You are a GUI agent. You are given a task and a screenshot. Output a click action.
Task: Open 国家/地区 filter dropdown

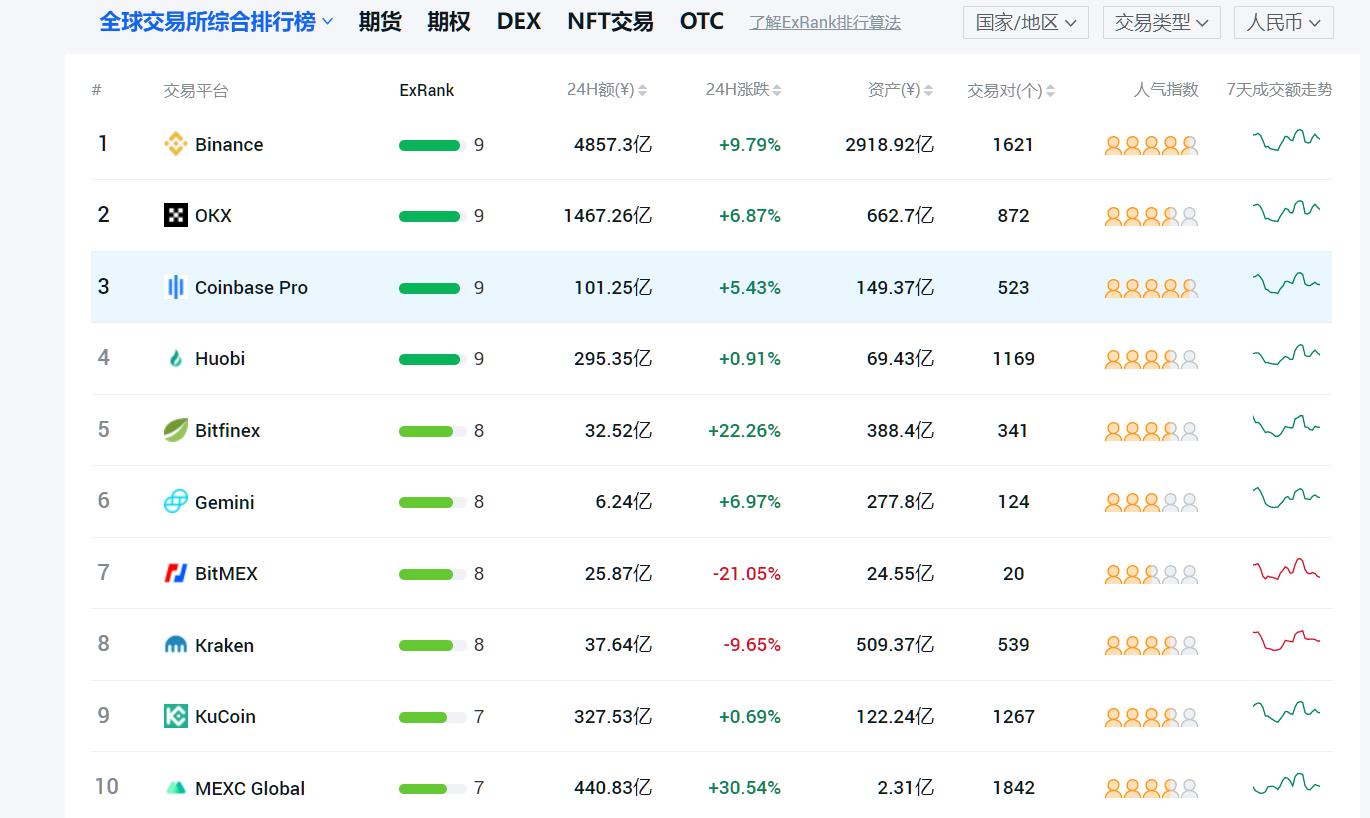(1026, 22)
